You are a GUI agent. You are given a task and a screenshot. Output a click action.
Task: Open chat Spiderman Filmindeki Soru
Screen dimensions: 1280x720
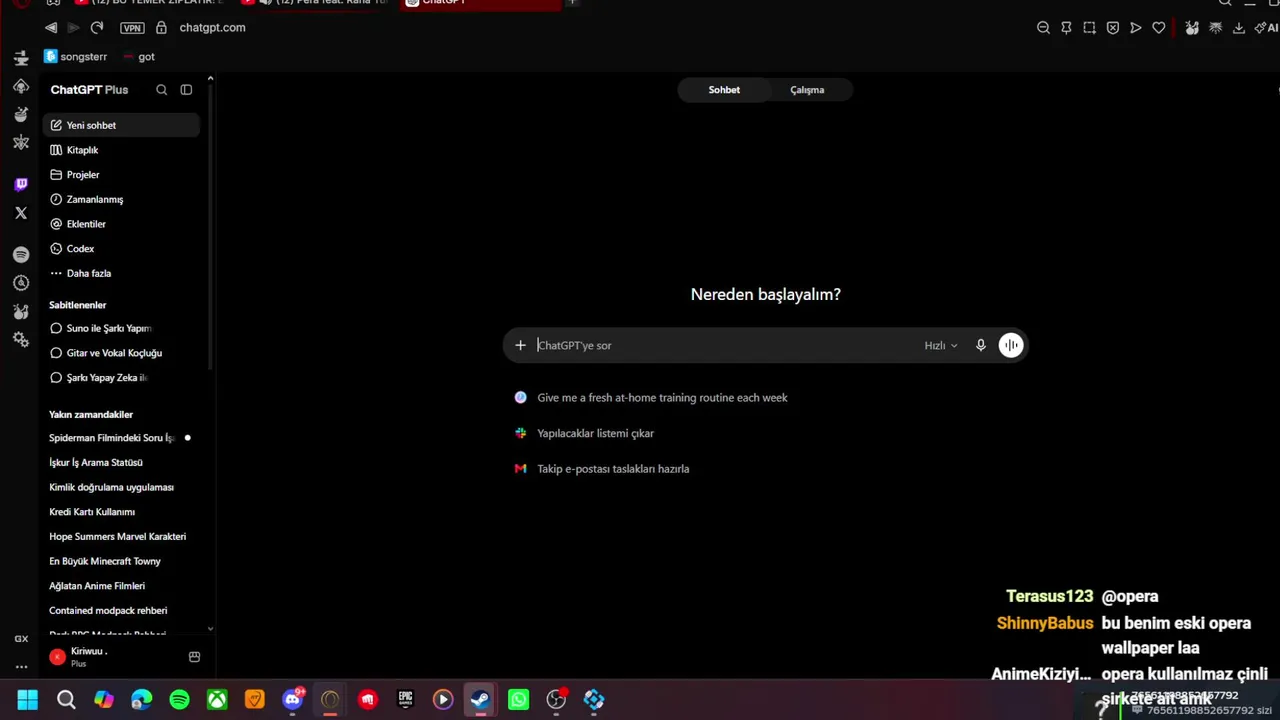(122, 438)
